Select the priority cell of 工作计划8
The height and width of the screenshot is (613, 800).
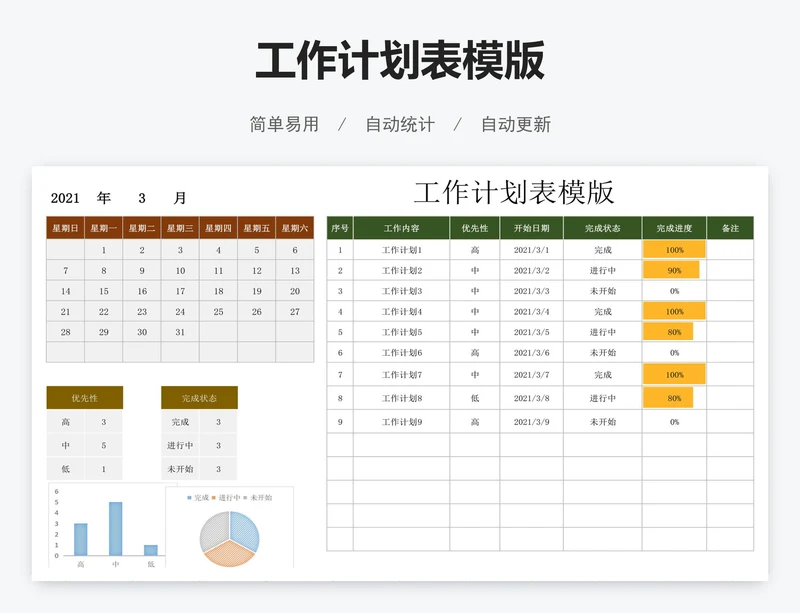tap(475, 398)
